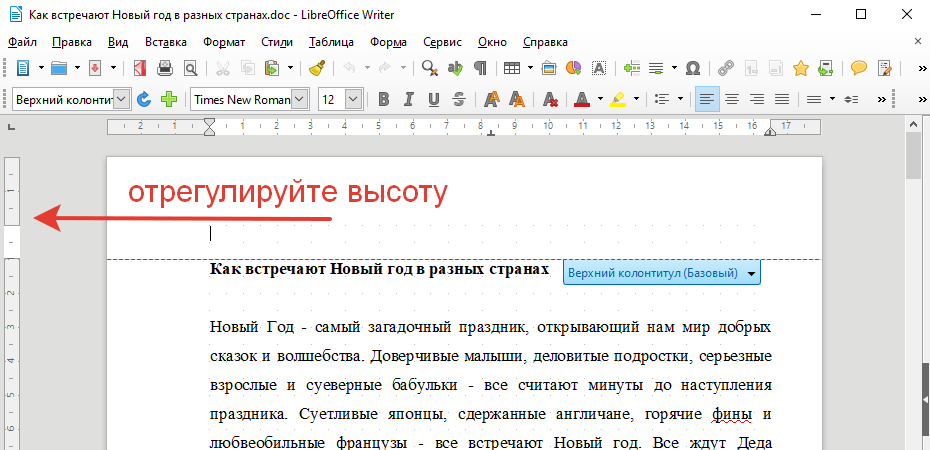Select the Clone Formatting paintbrush
930x450 pixels.
(x=317, y=68)
